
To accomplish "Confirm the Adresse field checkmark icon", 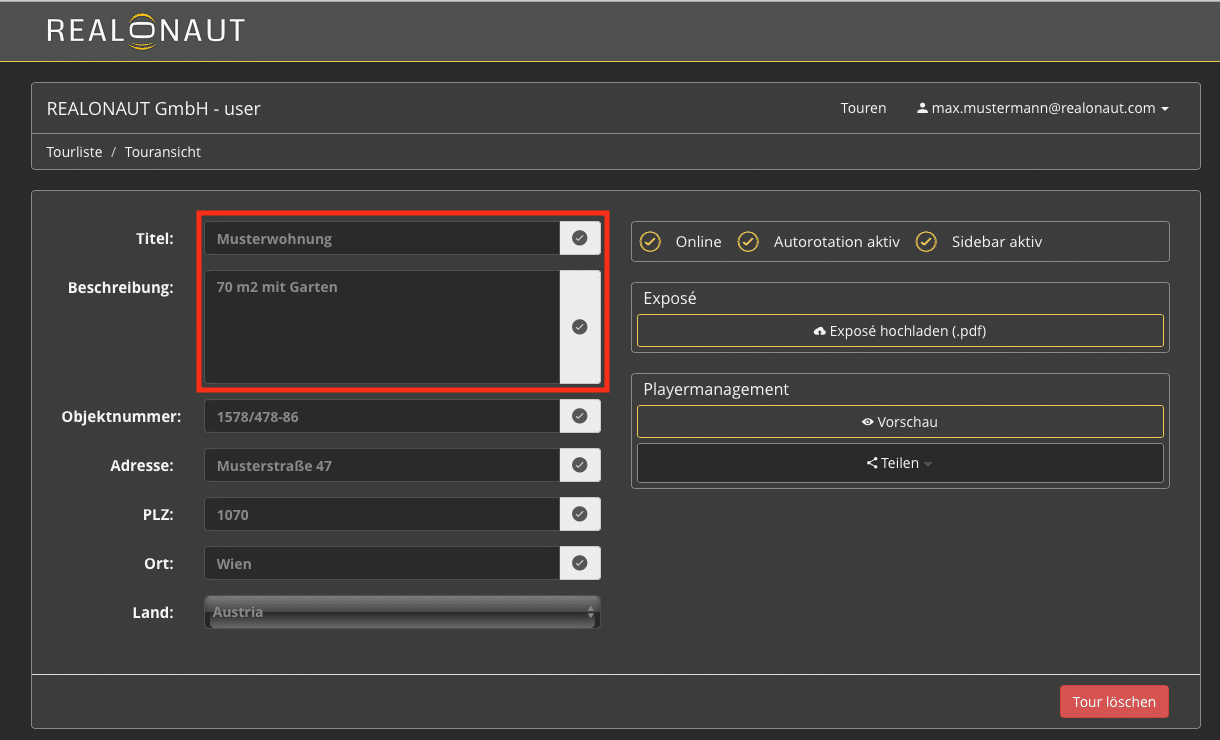I will 579,465.
